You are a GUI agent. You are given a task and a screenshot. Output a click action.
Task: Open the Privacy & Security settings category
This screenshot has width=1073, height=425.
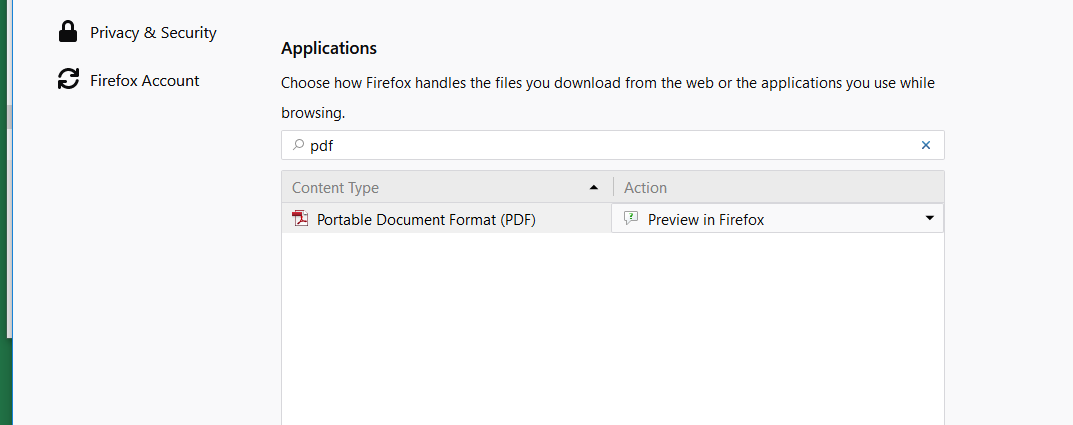pyautogui.click(x=153, y=32)
